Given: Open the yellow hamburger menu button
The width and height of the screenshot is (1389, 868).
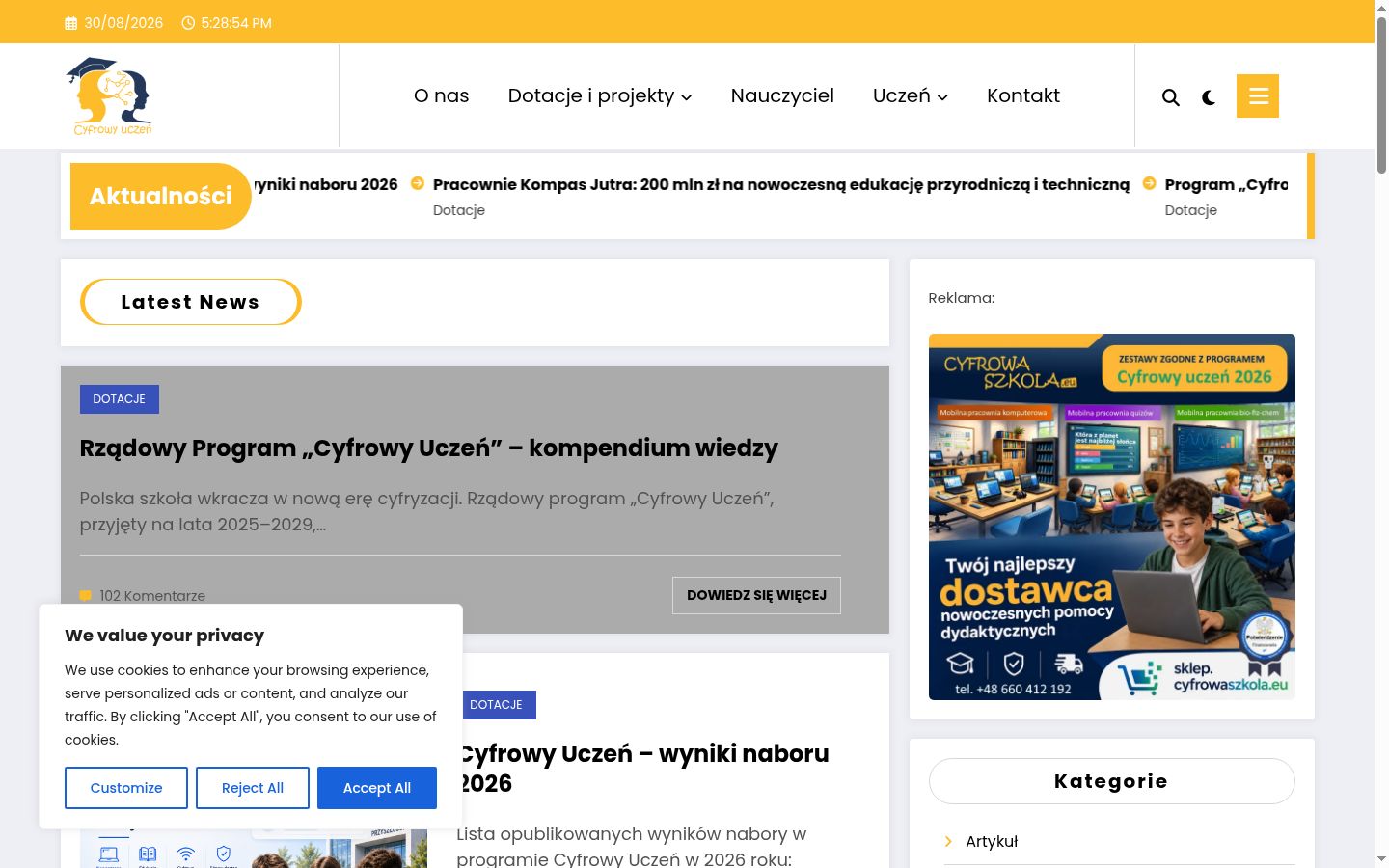Looking at the screenshot, I should (1258, 95).
